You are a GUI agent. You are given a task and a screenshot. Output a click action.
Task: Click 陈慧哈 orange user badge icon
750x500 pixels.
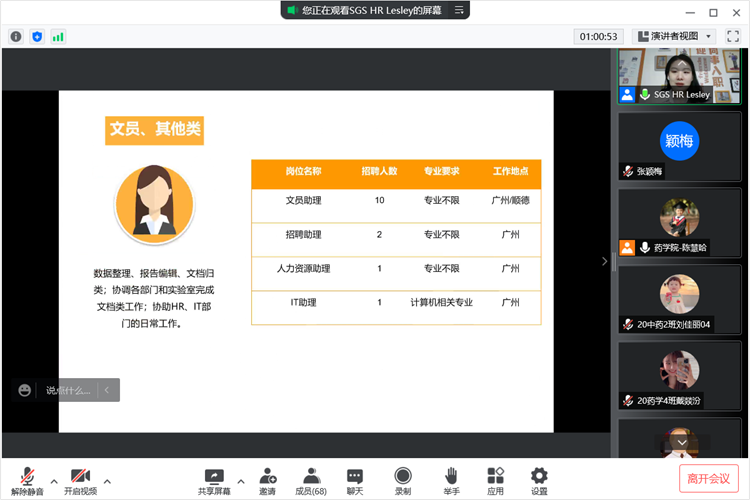click(x=627, y=247)
